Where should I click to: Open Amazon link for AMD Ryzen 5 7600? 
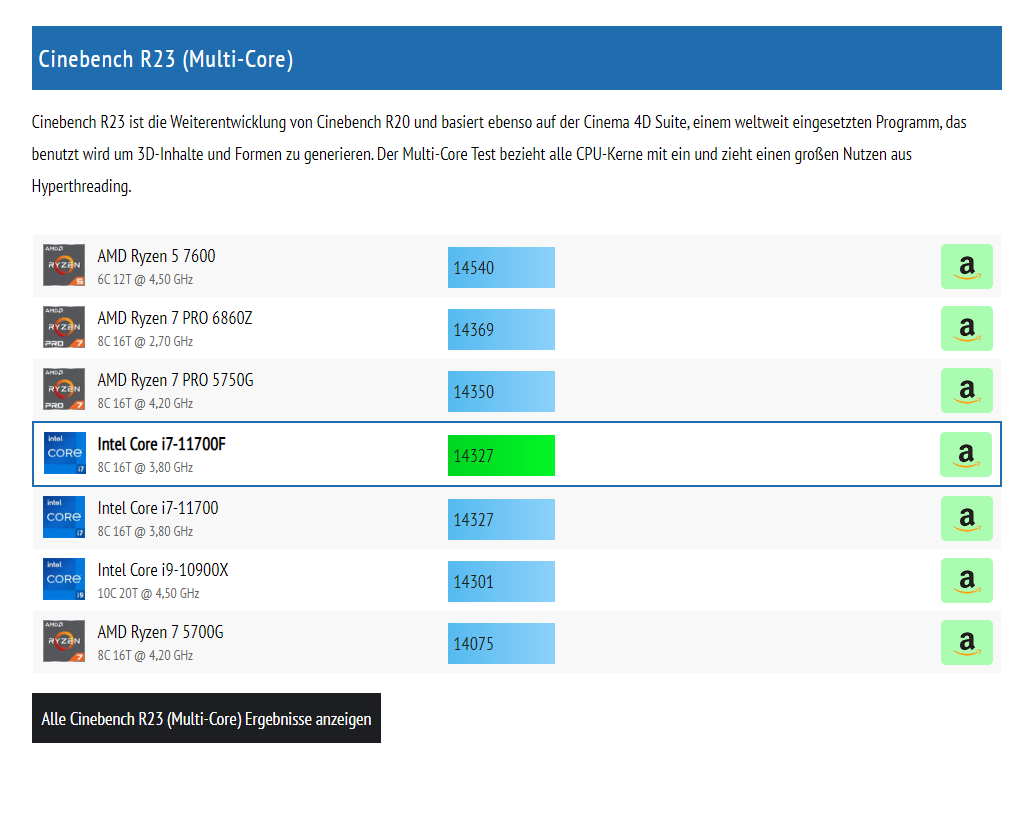pyautogui.click(x=966, y=267)
